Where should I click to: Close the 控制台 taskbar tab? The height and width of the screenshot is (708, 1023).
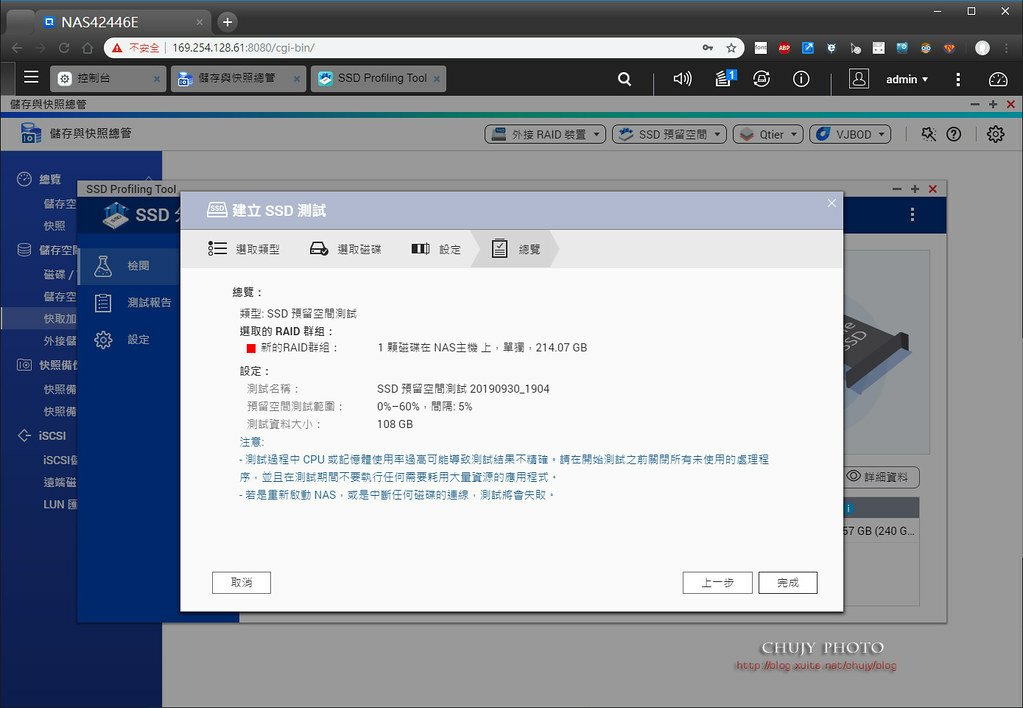(x=157, y=79)
